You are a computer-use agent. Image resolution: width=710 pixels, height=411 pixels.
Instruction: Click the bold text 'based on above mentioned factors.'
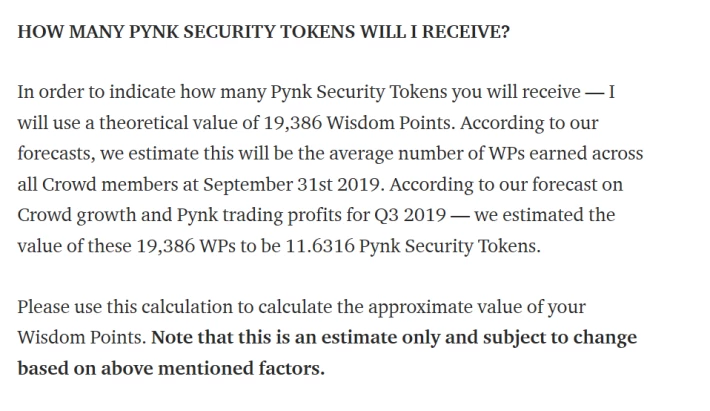tap(171, 368)
